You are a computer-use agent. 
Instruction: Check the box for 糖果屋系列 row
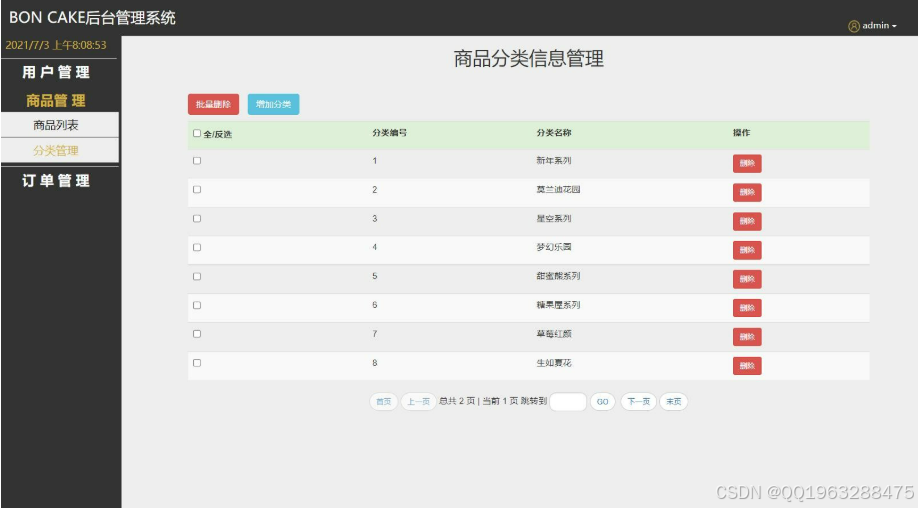point(197,305)
